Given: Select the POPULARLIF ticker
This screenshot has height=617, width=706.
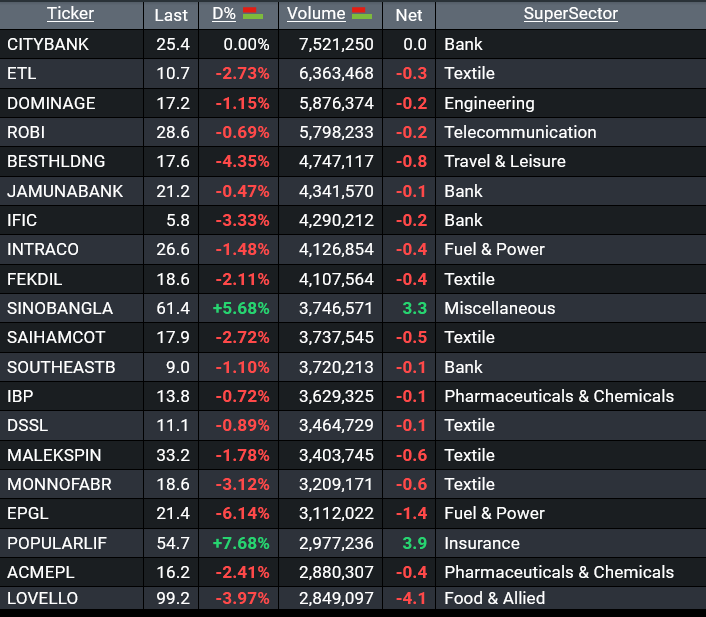Looking at the screenshot, I should pos(56,543).
